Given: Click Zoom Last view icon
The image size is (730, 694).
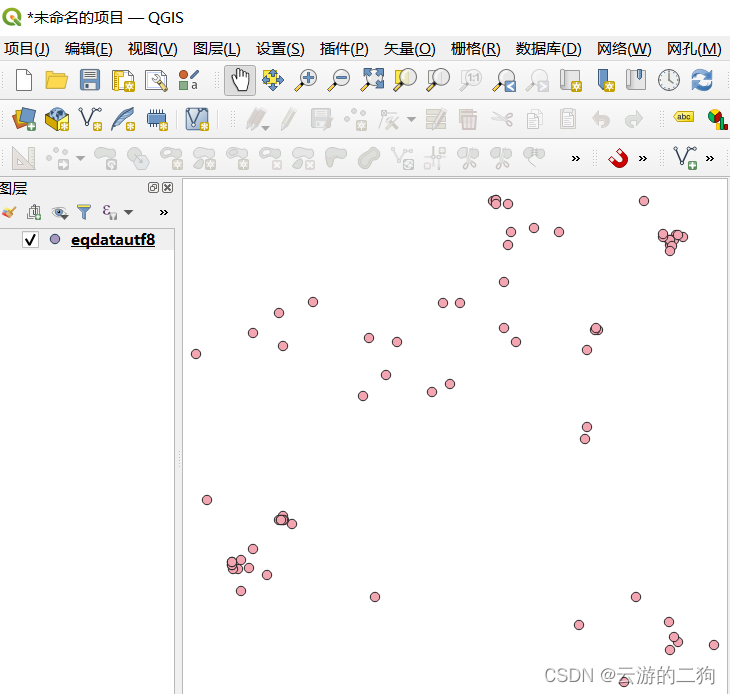Looking at the screenshot, I should (504, 80).
